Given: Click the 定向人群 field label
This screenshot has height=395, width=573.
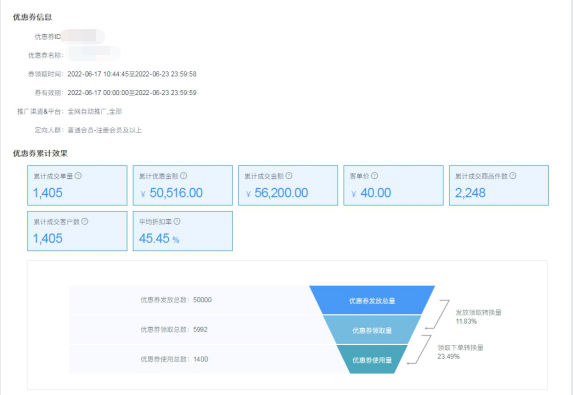Looking at the screenshot, I should (49, 130).
